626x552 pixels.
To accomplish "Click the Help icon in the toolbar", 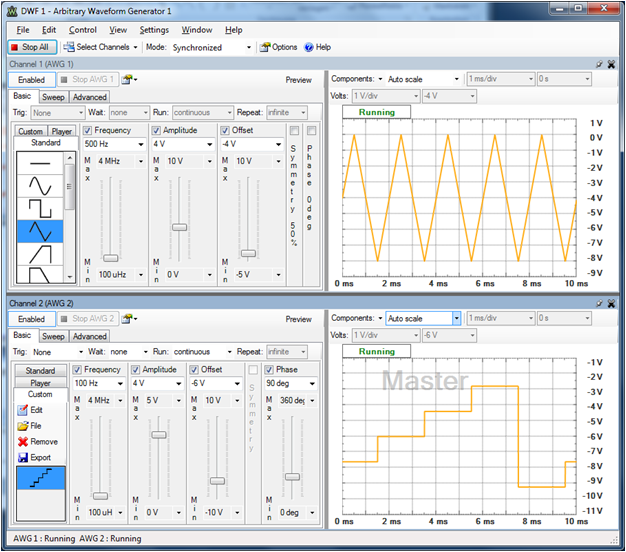I will click(310, 47).
